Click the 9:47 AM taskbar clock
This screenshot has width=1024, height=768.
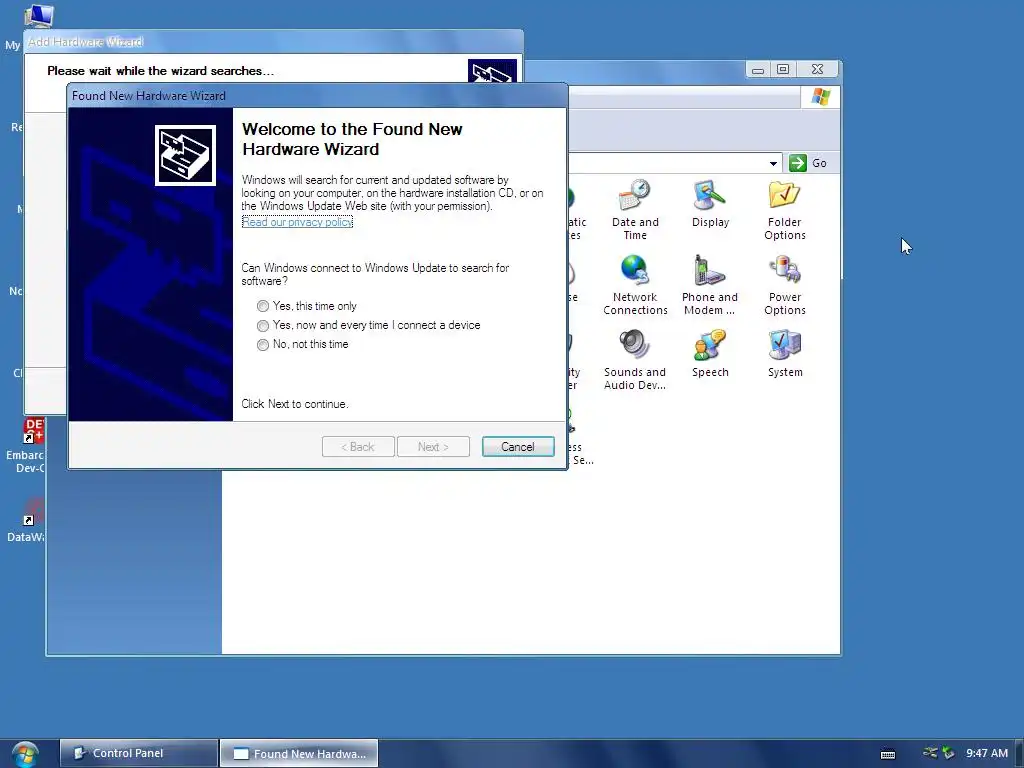click(987, 753)
